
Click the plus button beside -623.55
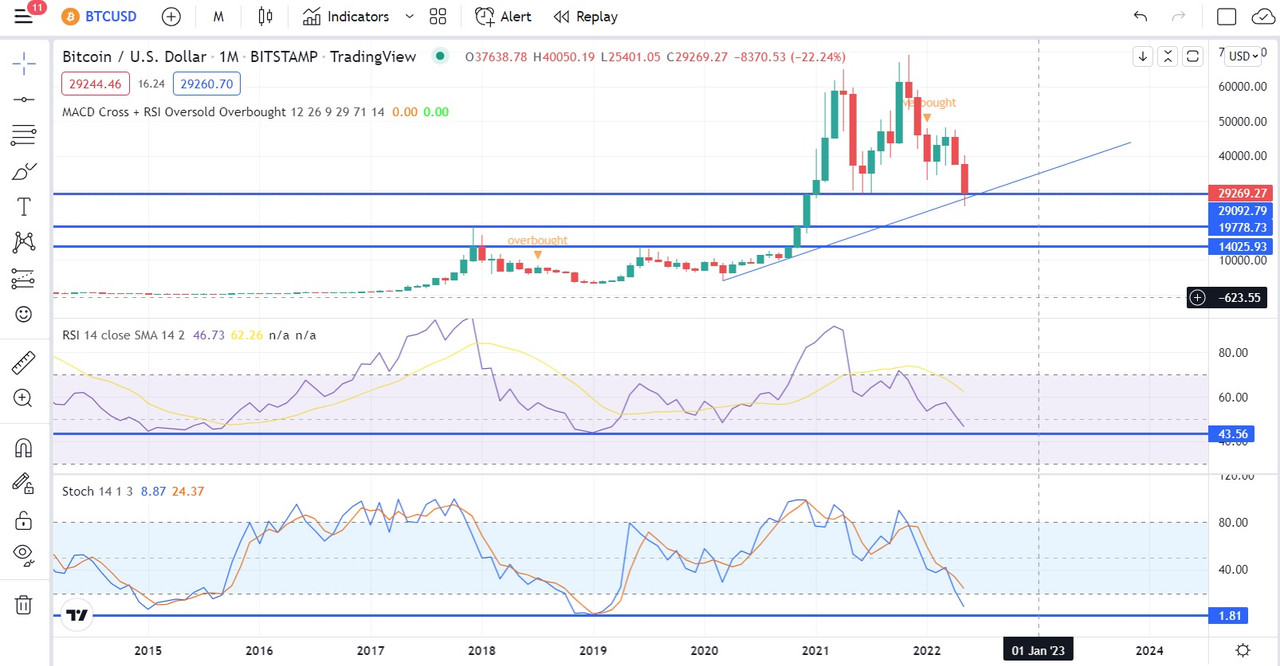[1198, 297]
